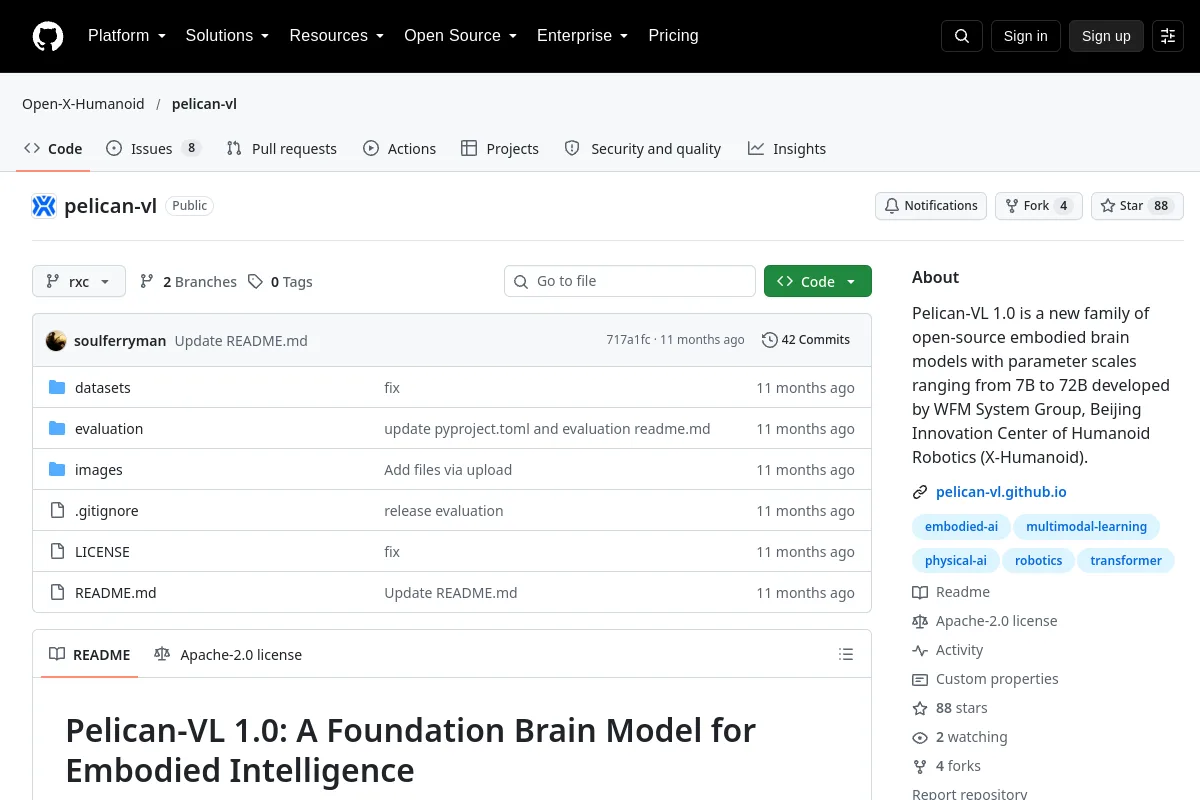Click the note icon by Custom properties

[x=920, y=679]
